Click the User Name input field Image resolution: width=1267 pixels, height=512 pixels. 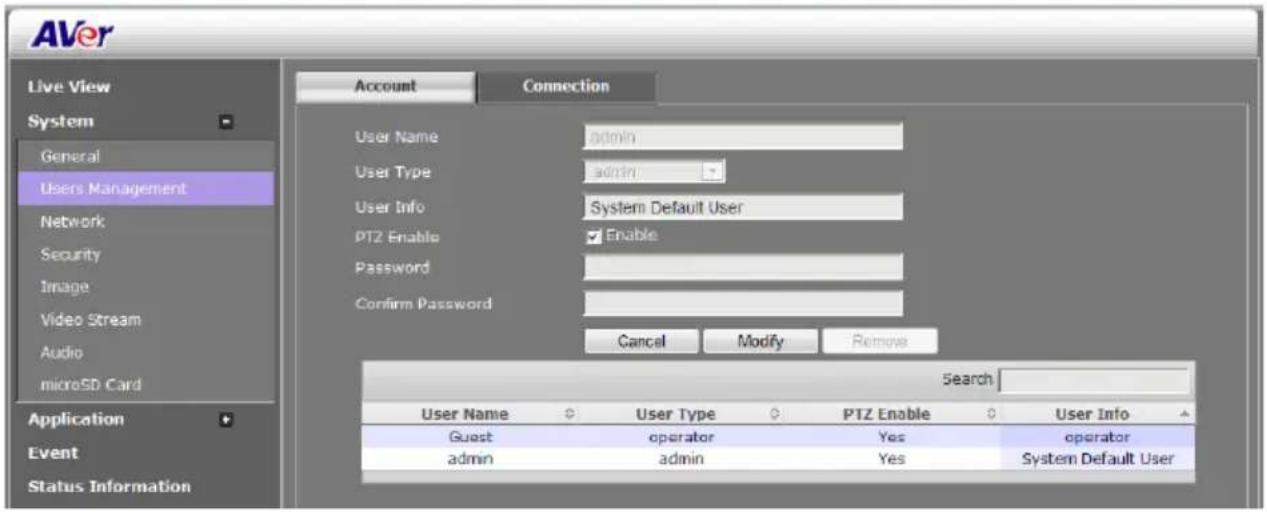(743, 136)
